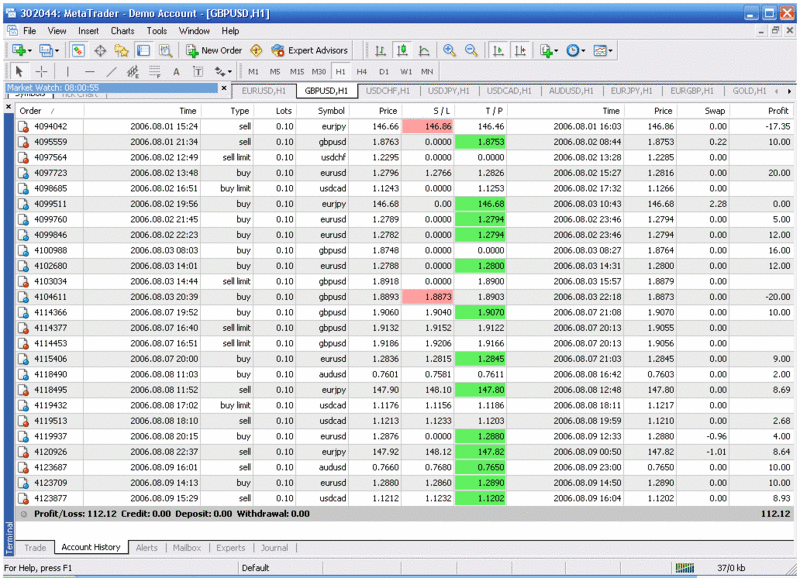Select the vertical line drawing tool
Viewport: 800px width, 578px height.
pyautogui.click(x=68, y=71)
